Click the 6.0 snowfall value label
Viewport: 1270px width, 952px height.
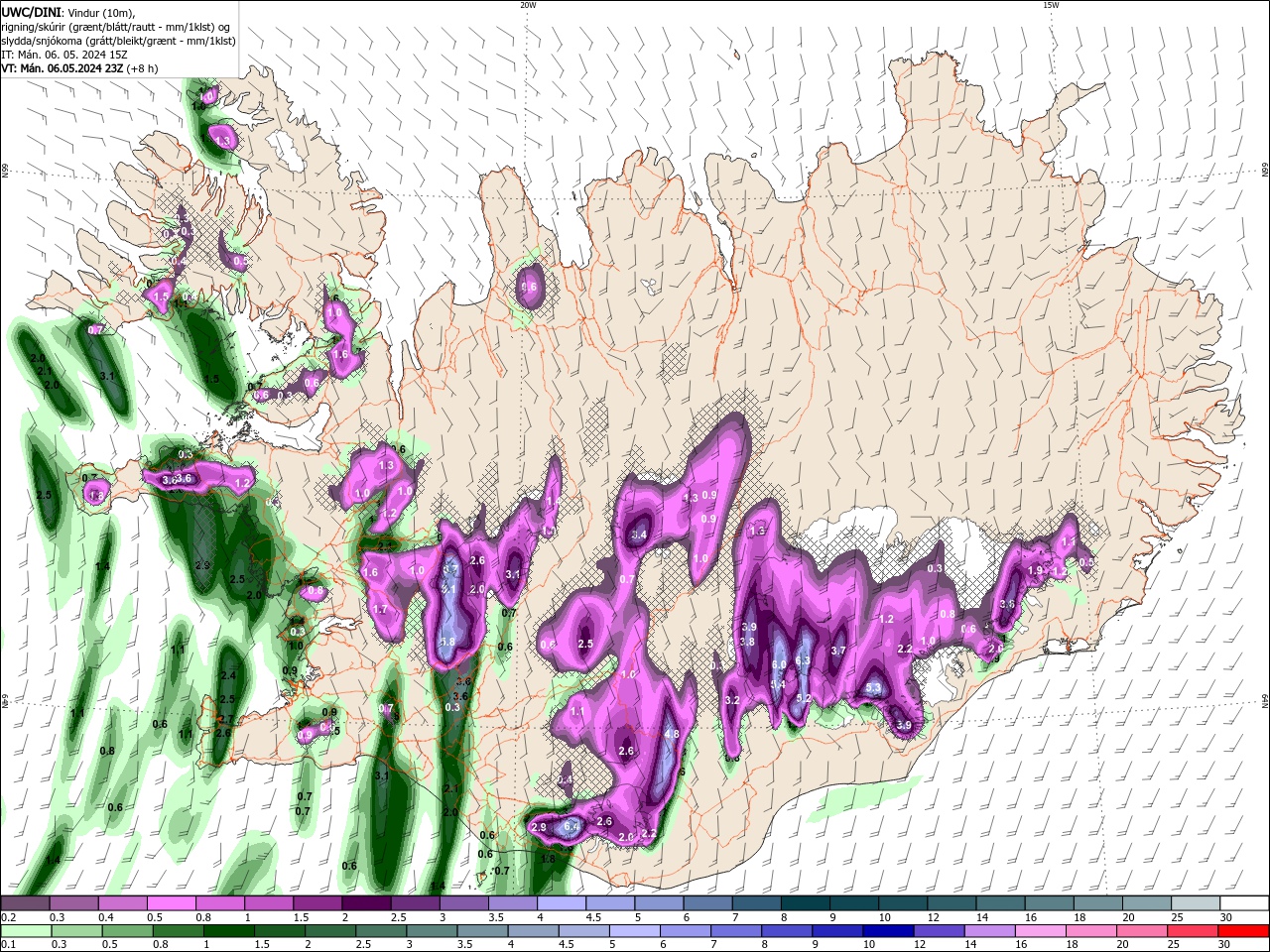click(x=779, y=665)
